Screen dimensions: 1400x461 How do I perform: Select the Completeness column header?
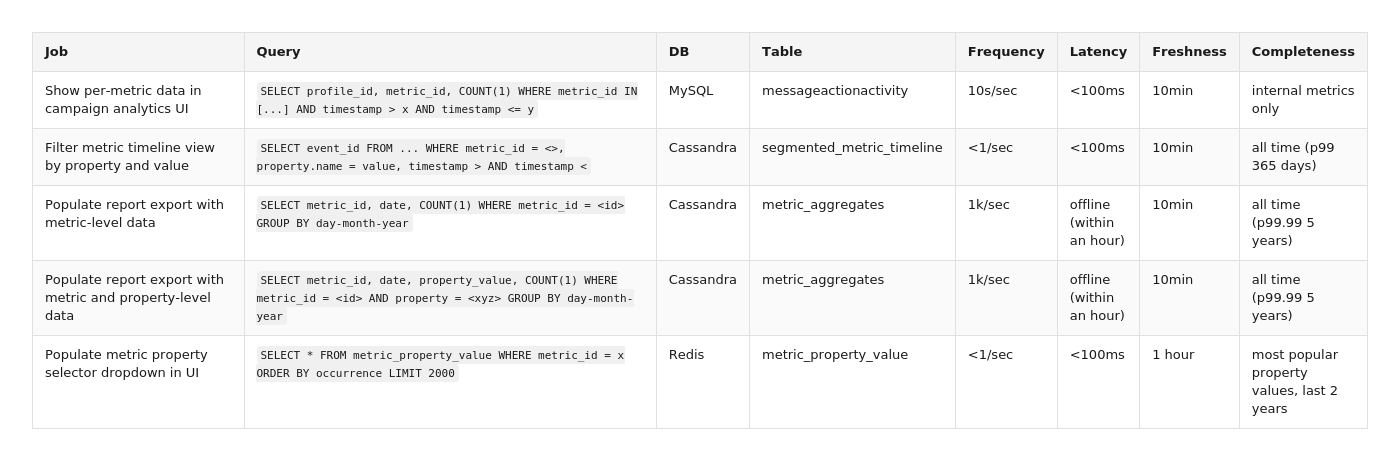(x=1303, y=52)
